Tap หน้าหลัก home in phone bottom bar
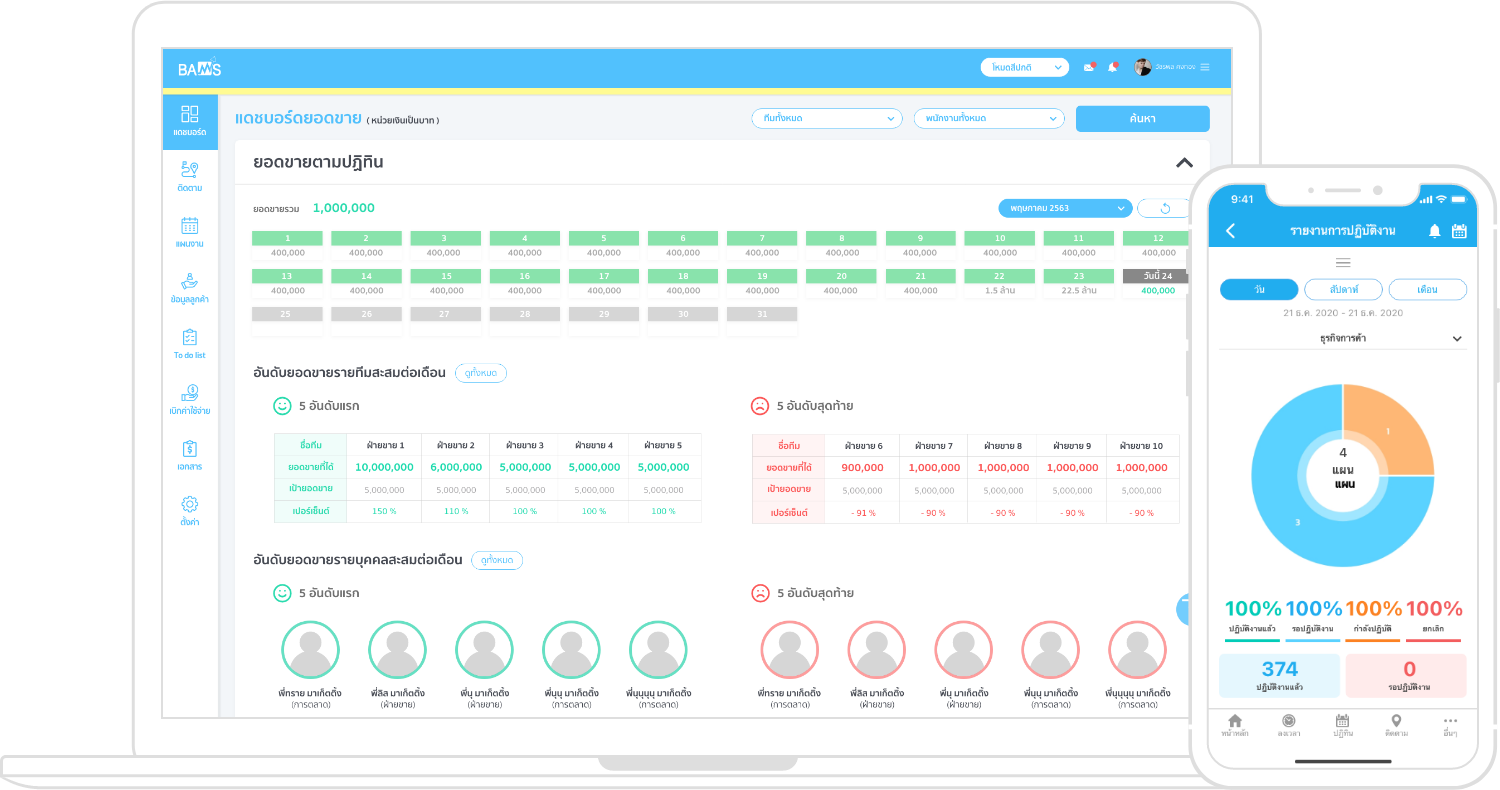The image size is (1500, 790). (1235, 726)
